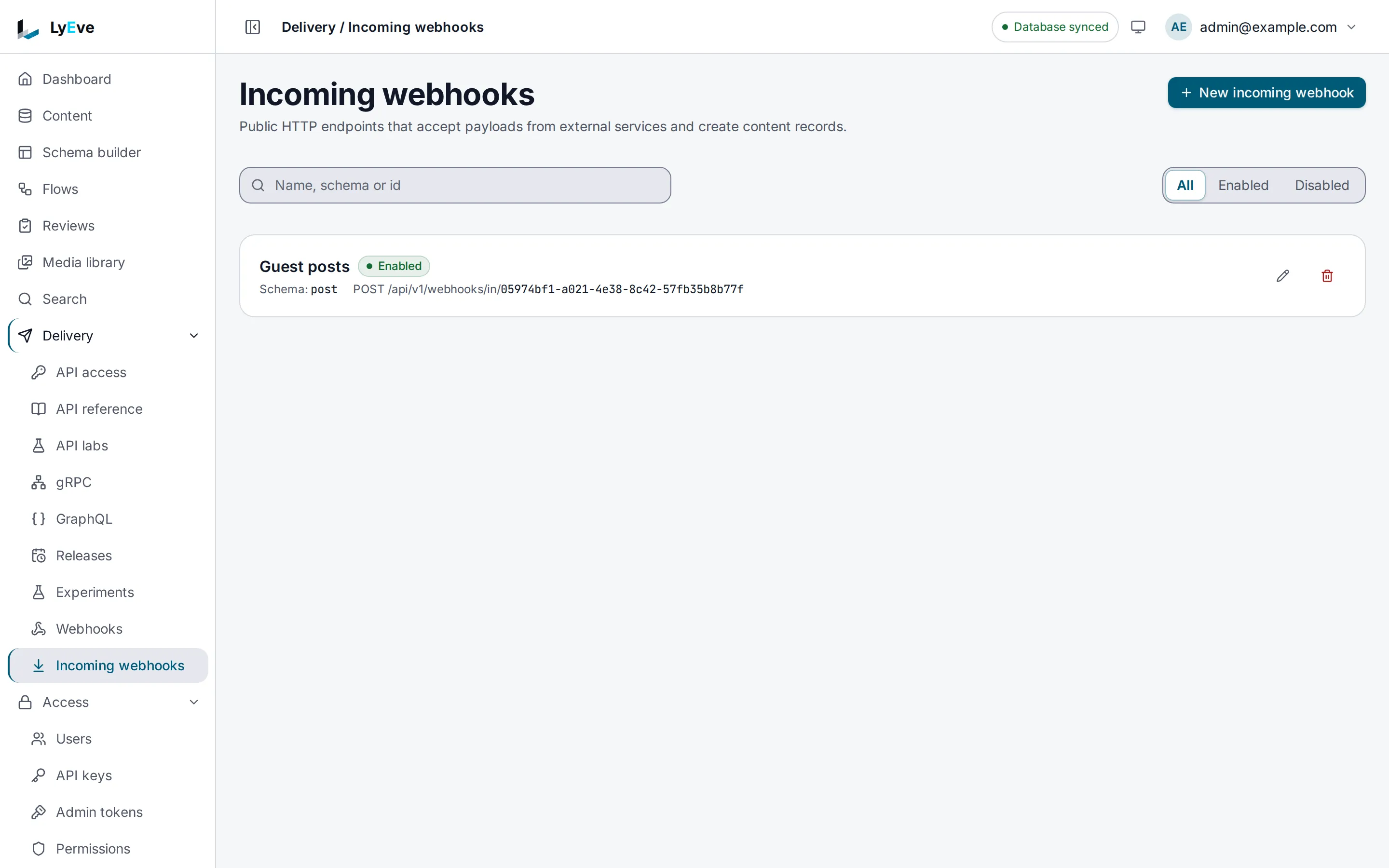Click the API access key icon

click(39, 373)
